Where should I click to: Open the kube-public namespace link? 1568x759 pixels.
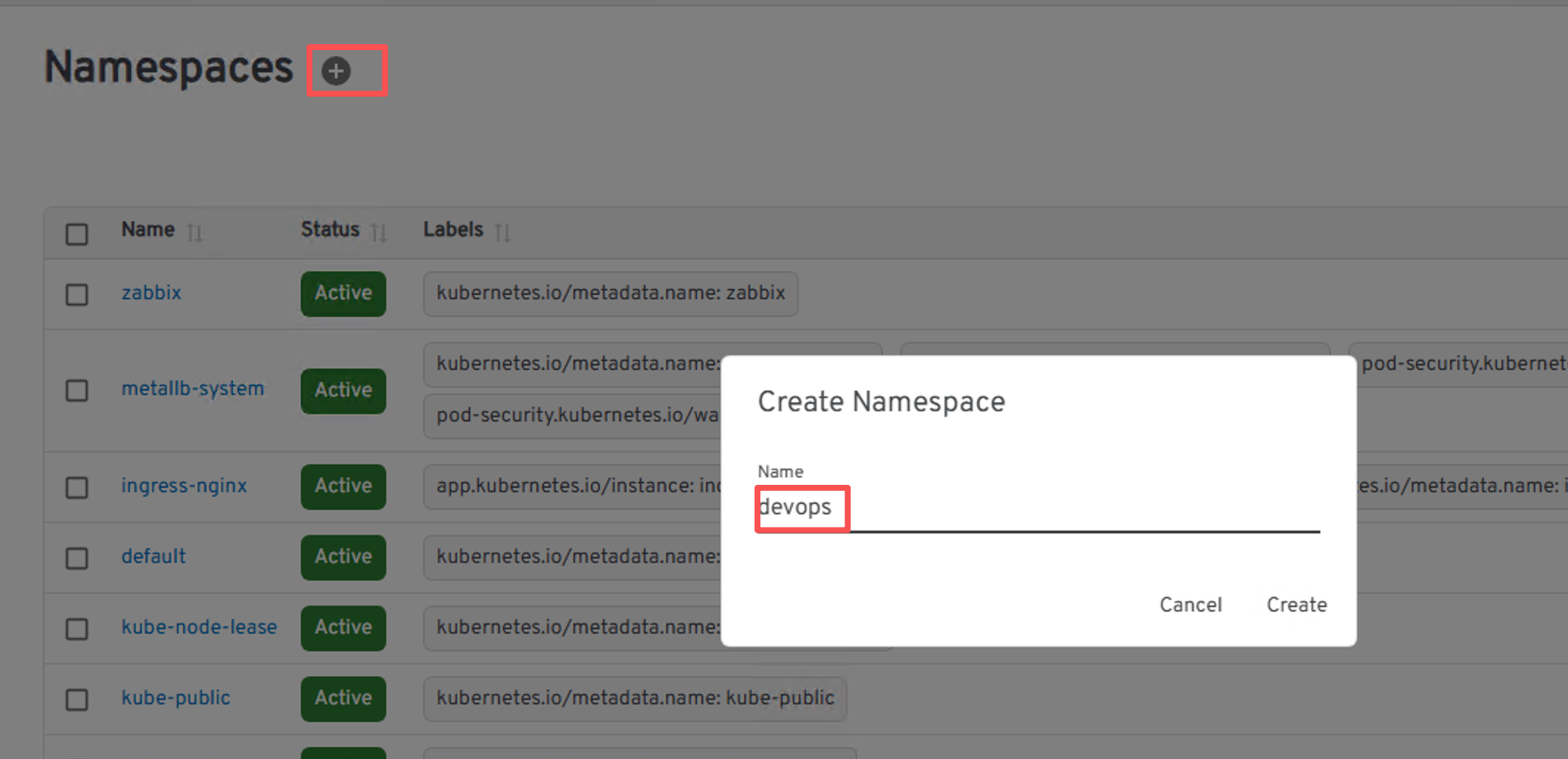point(175,699)
